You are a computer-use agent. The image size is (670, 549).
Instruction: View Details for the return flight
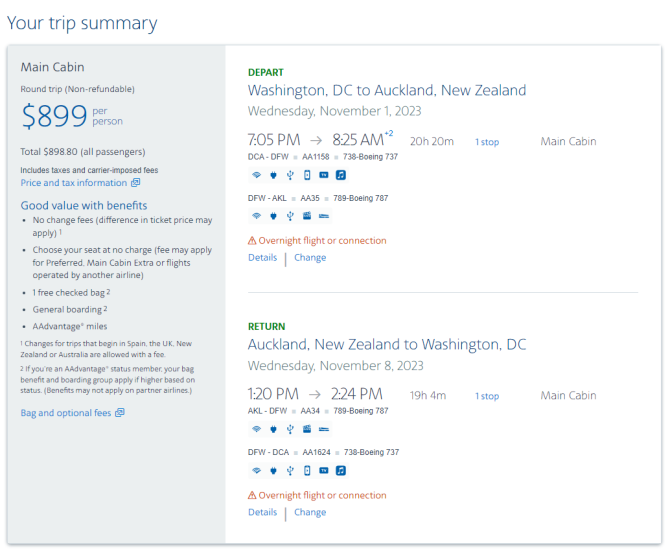tap(262, 512)
